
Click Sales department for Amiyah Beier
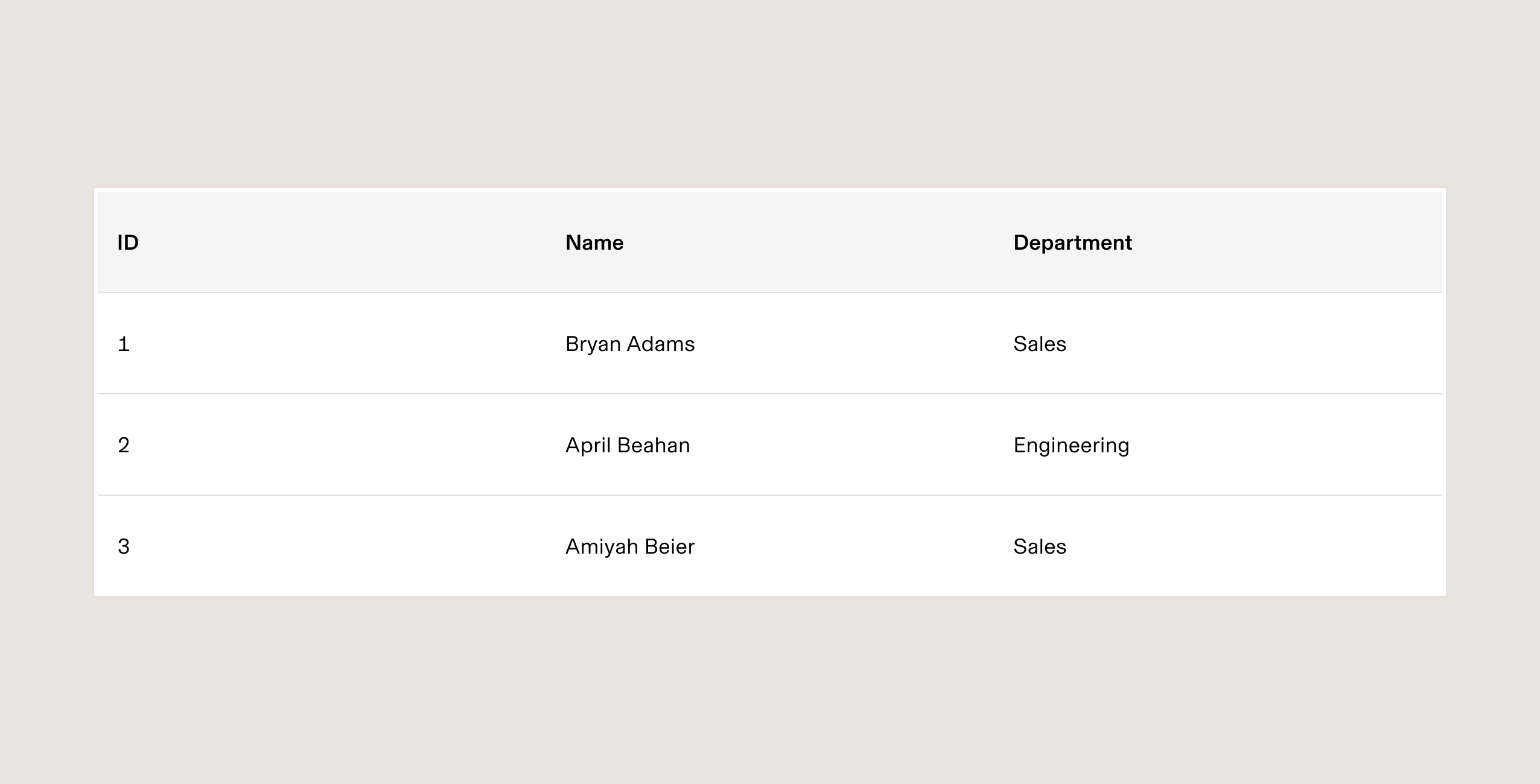1218,546
